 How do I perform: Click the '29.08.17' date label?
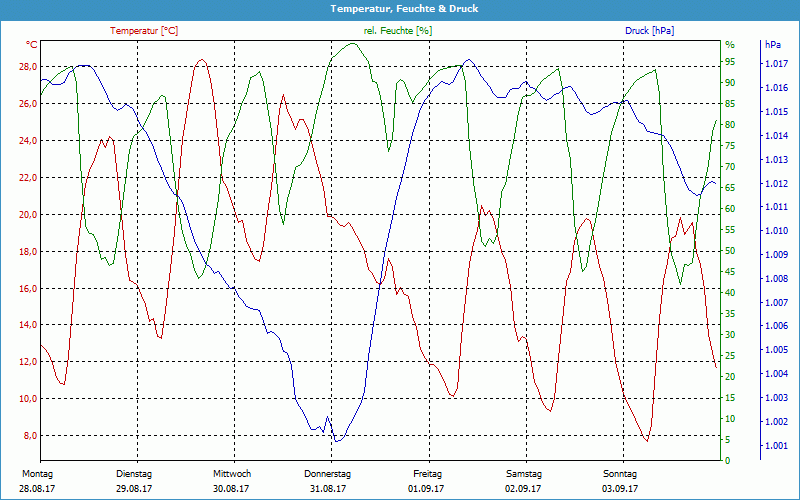click(134, 489)
